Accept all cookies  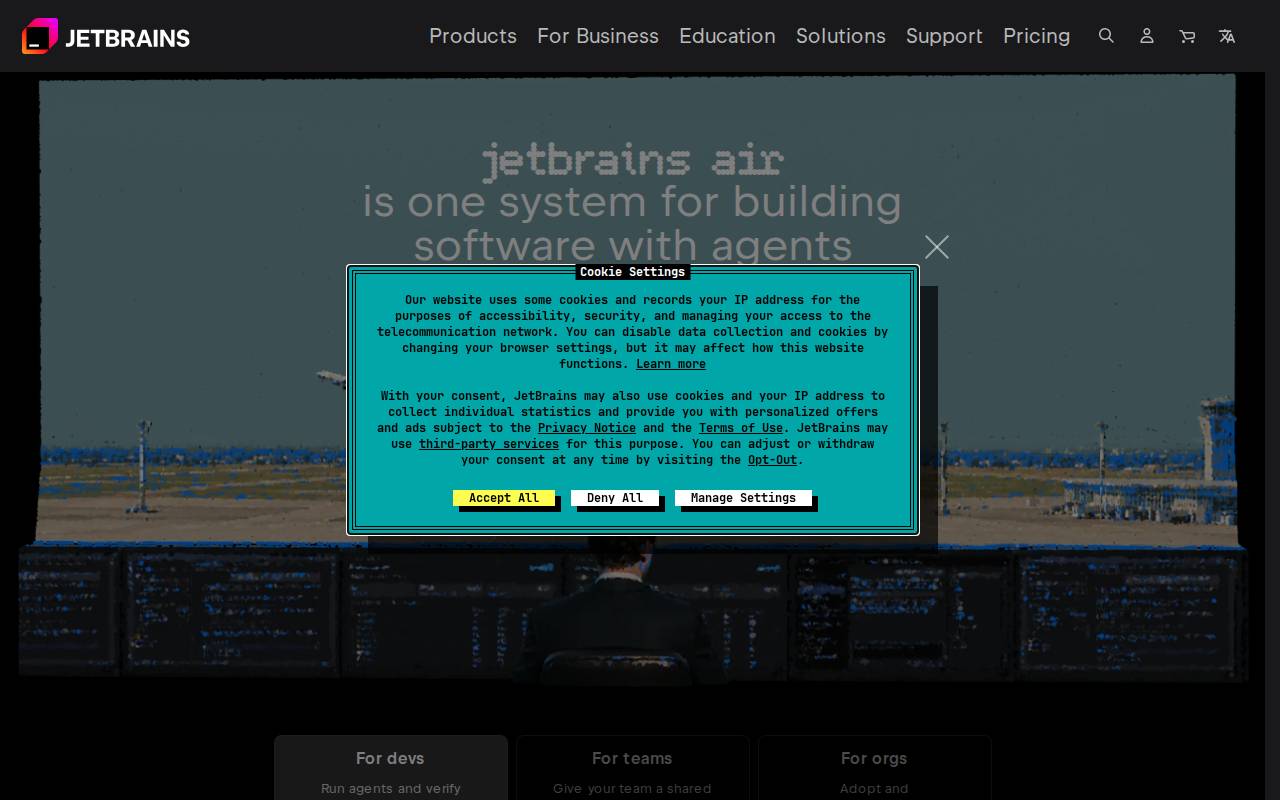[504, 498]
